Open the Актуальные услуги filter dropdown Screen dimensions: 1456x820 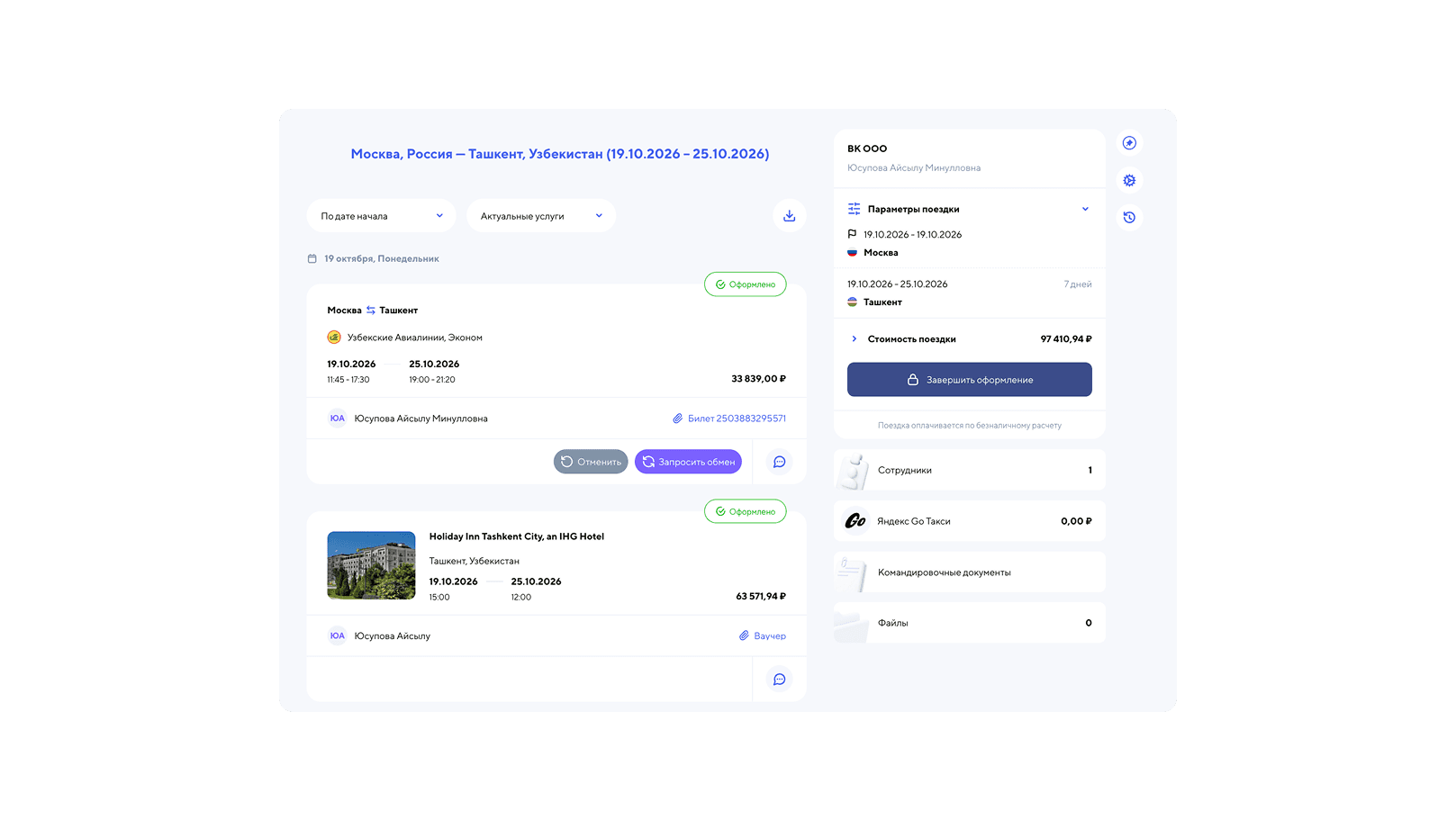coord(541,216)
